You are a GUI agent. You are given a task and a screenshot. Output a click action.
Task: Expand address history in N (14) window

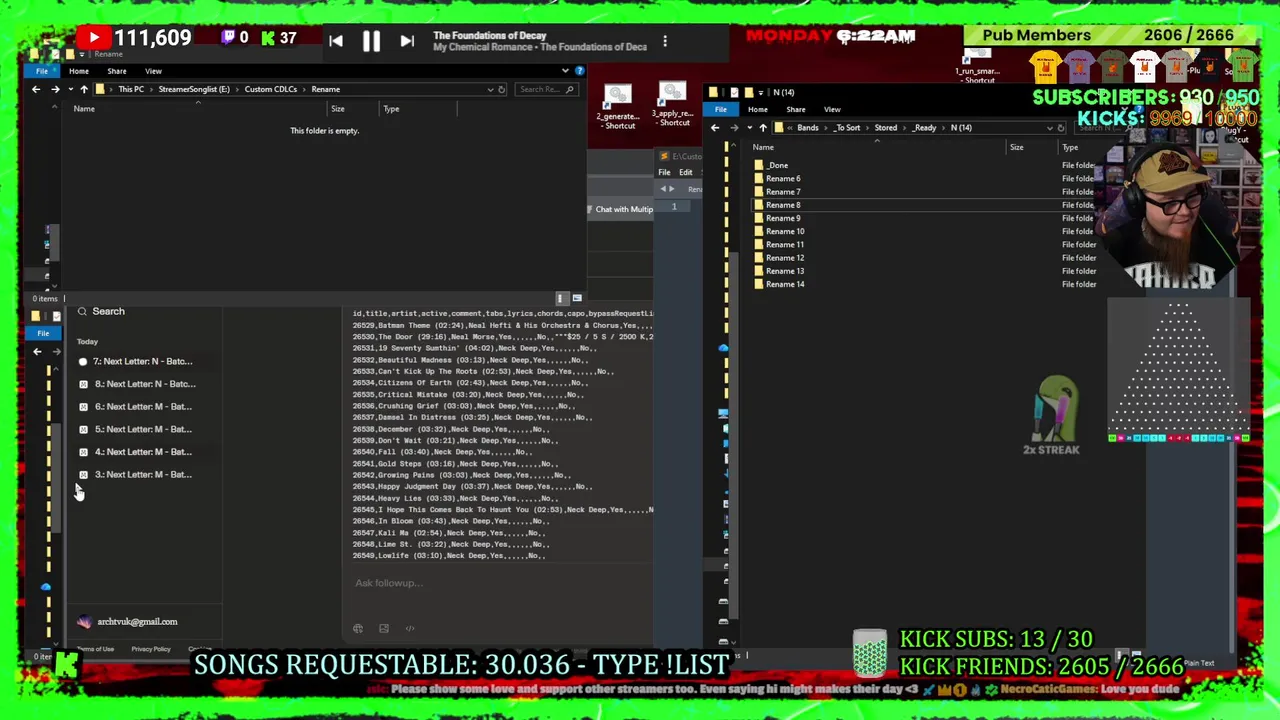pyautogui.click(x=1049, y=128)
